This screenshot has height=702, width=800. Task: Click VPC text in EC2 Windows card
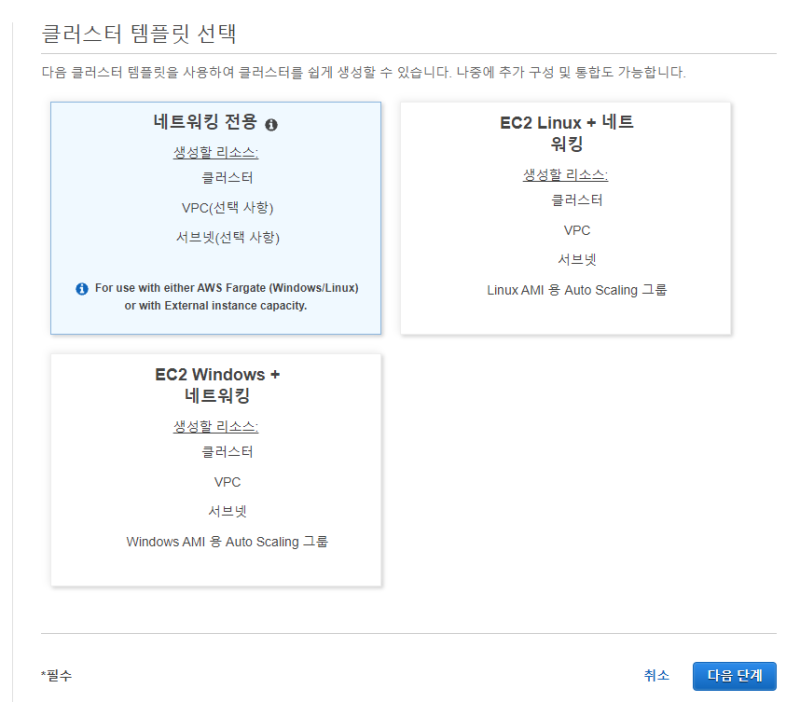pos(228,482)
